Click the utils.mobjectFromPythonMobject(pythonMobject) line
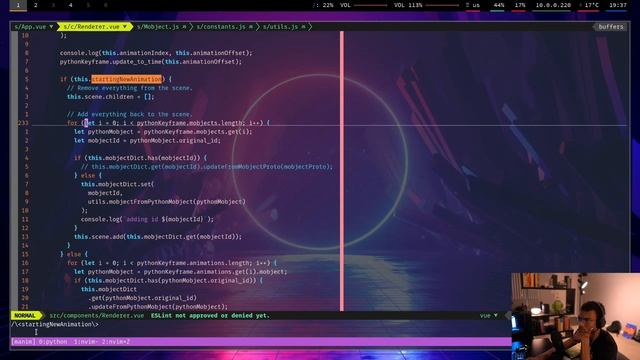Image resolution: width=640 pixels, height=360 pixels. point(167,202)
